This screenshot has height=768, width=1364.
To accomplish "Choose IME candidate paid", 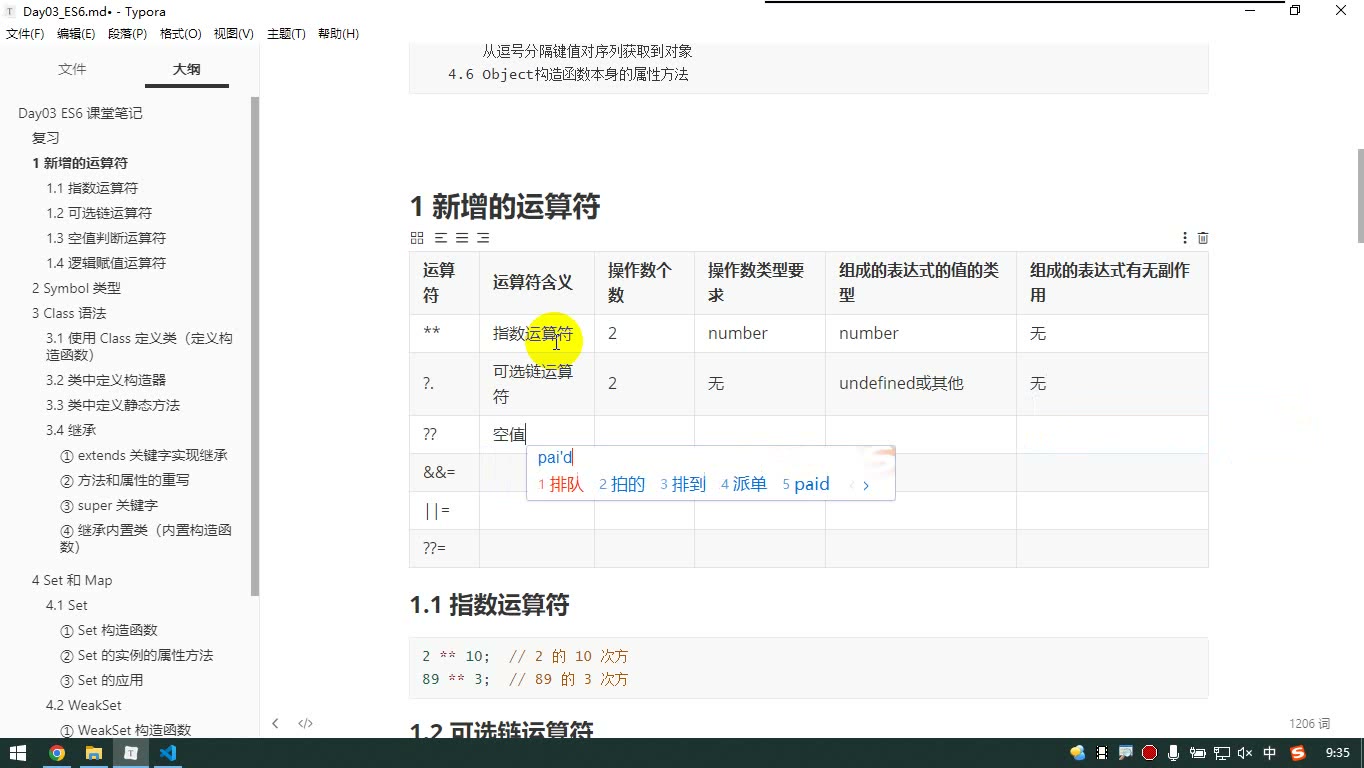I will (806, 484).
